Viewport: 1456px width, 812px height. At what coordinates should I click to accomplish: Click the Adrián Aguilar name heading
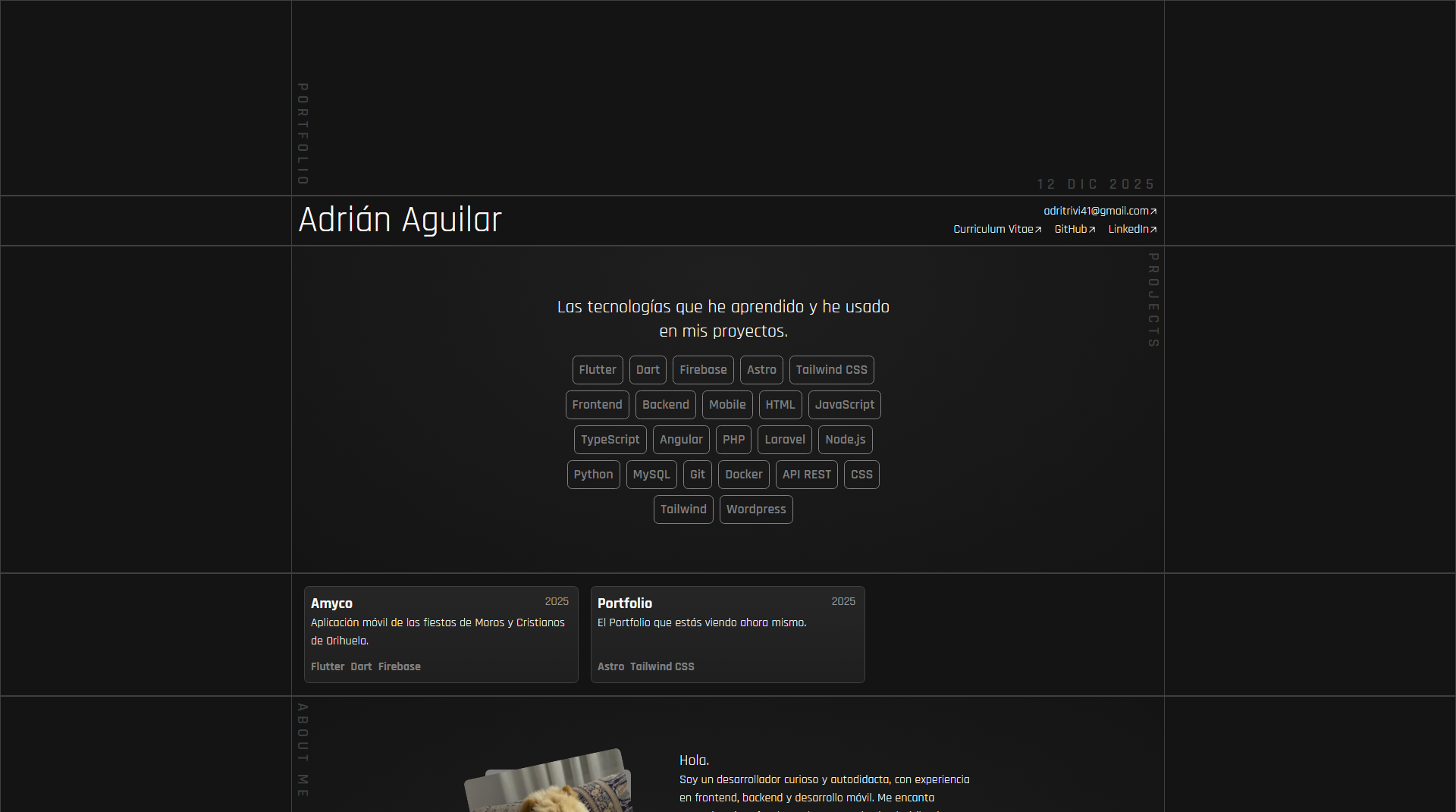point(400,220)
